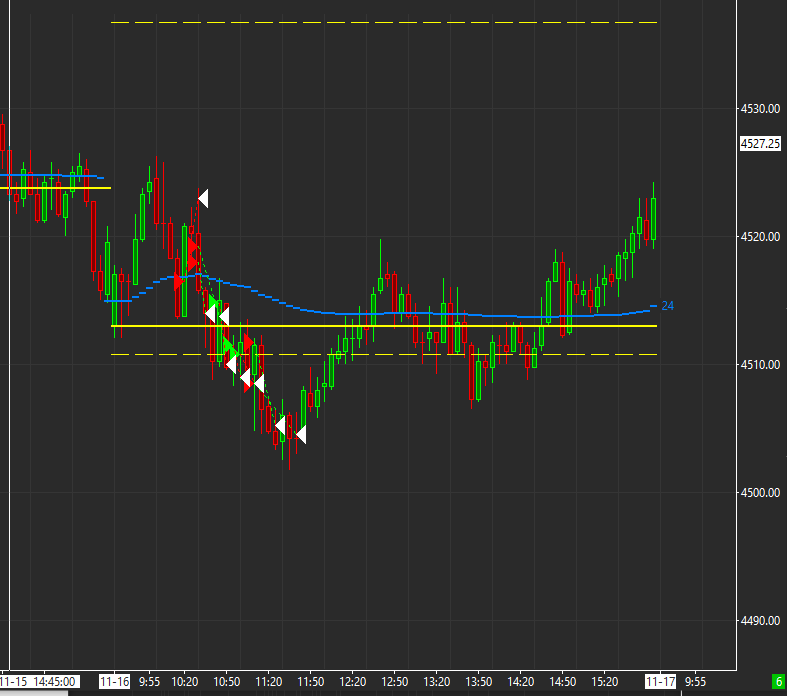The width and height of the screenshot is (787, 696).
Task: Click the blue 24 moving average label
Action: [x=668, y=306]
